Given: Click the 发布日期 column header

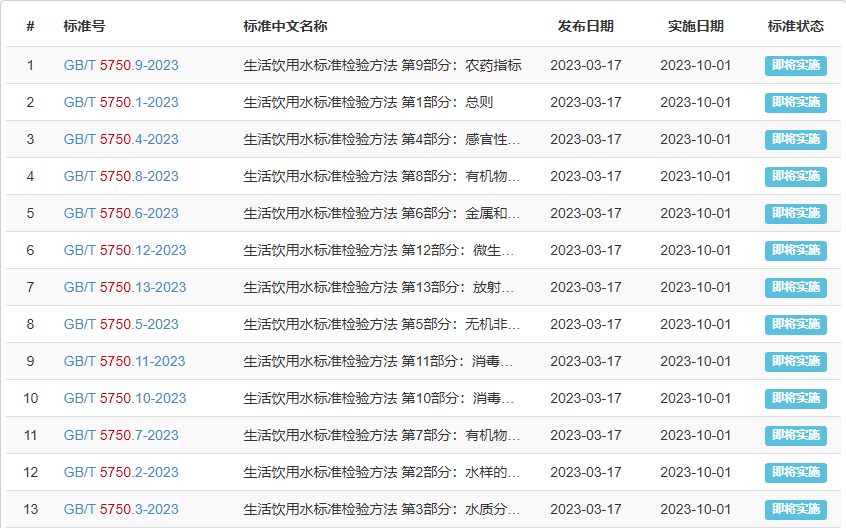Looking at the screenshot, I should [585, 26].
